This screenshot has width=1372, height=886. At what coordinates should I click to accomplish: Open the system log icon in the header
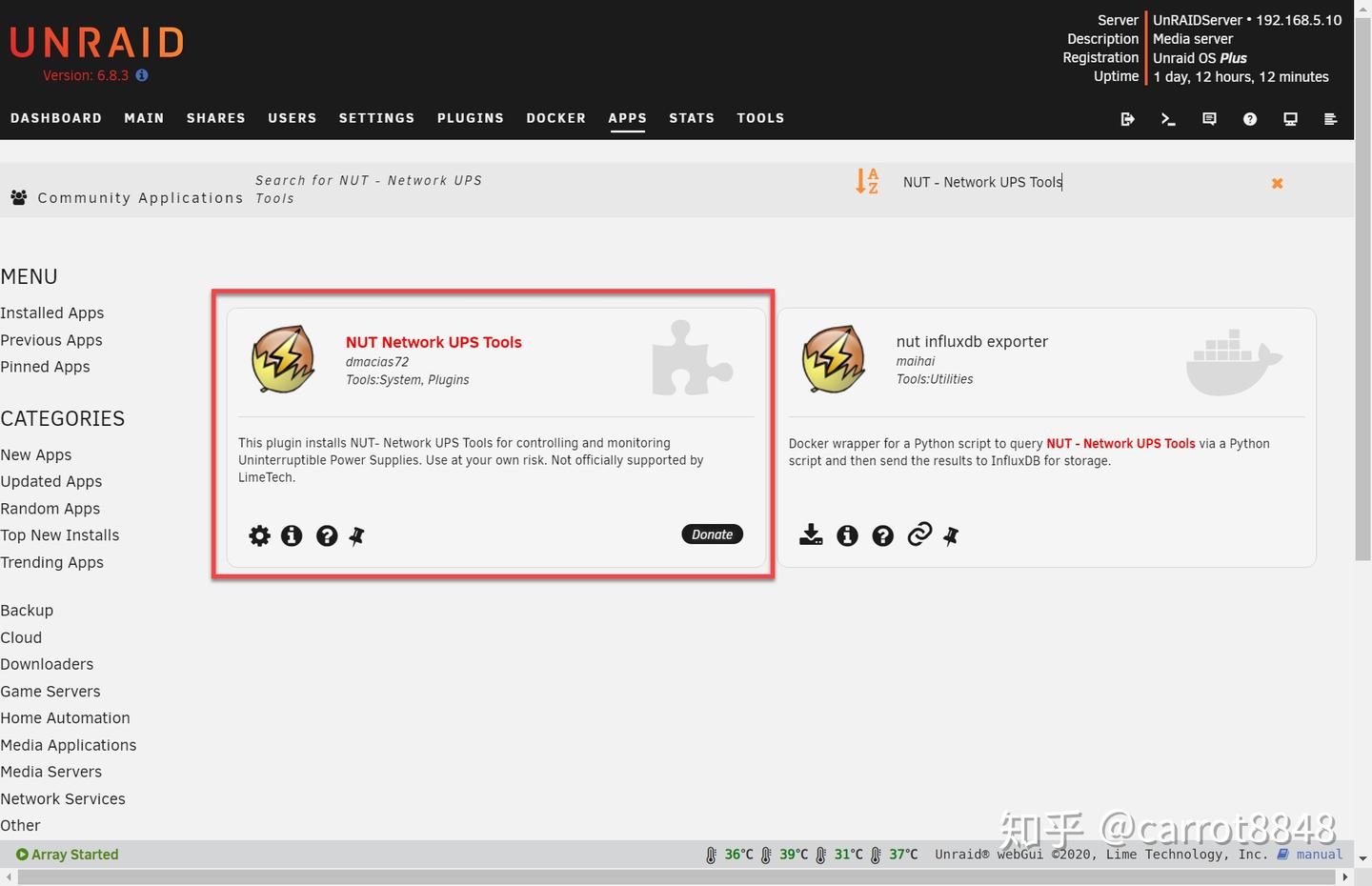tap(1331, 119)
